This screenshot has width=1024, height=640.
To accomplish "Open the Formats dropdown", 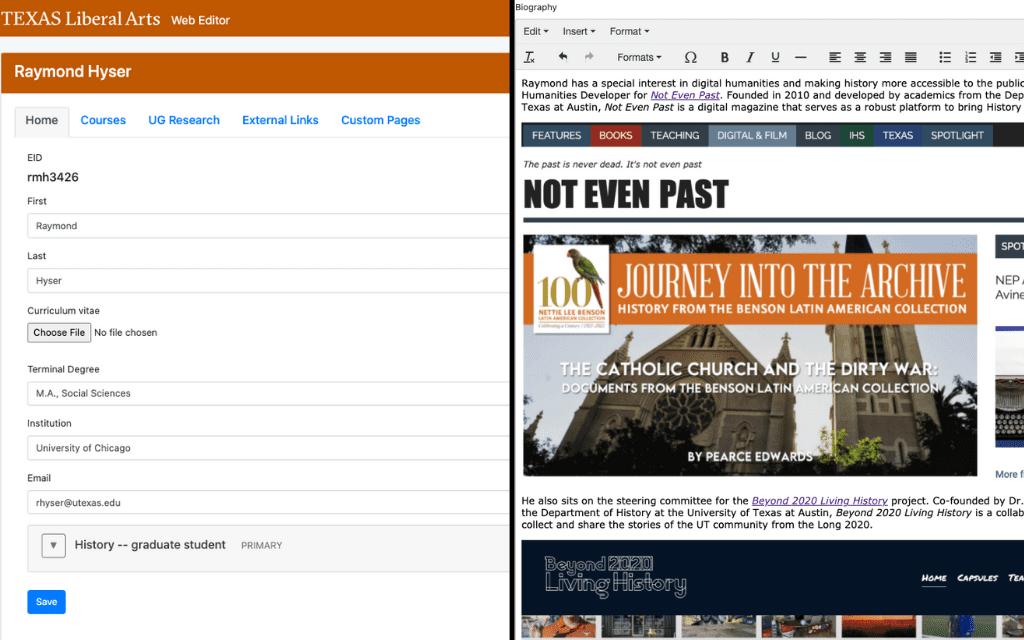I will point(639,57).
